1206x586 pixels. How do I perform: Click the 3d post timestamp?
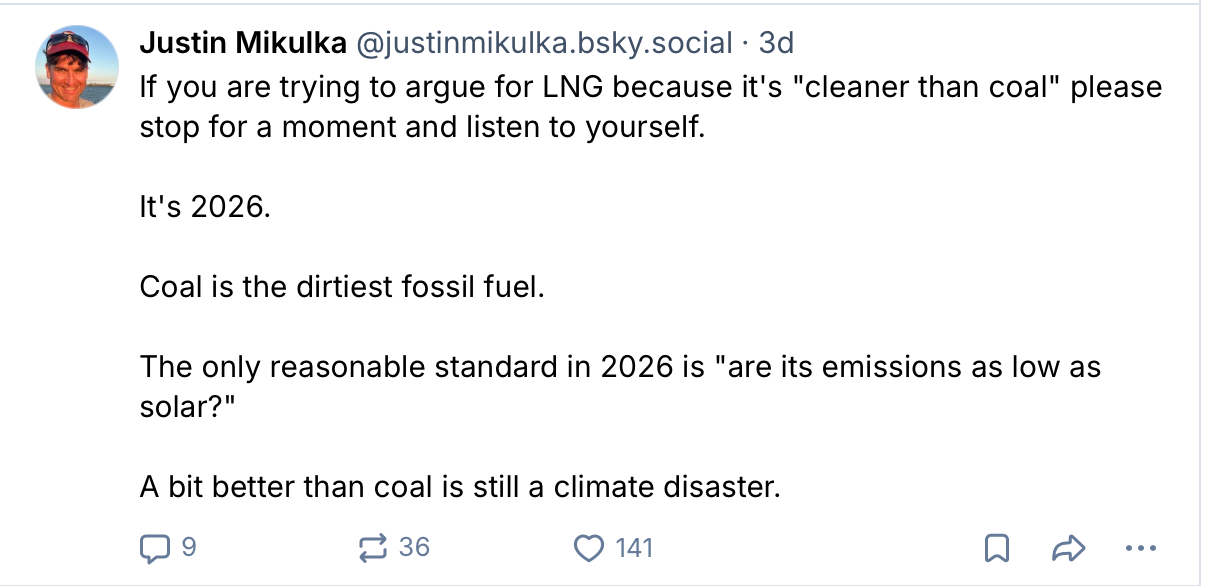pos(777,43)
